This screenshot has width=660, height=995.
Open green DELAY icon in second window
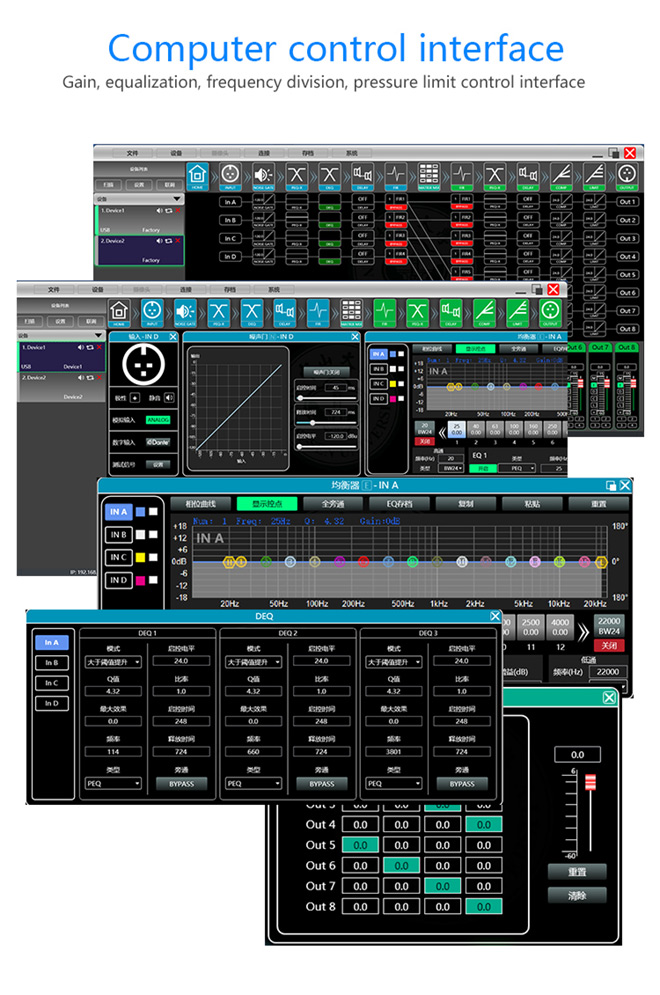click(x=451, y=313)
